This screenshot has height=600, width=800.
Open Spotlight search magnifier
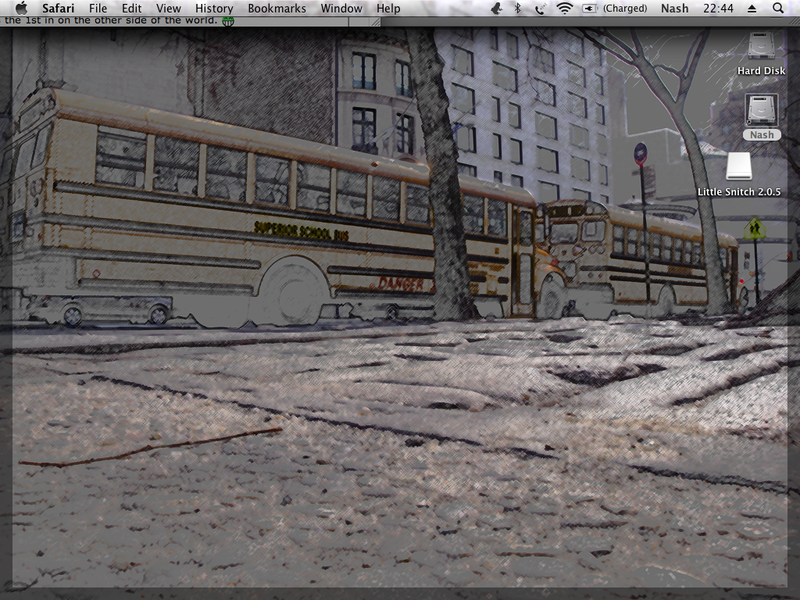click(778, 8)
